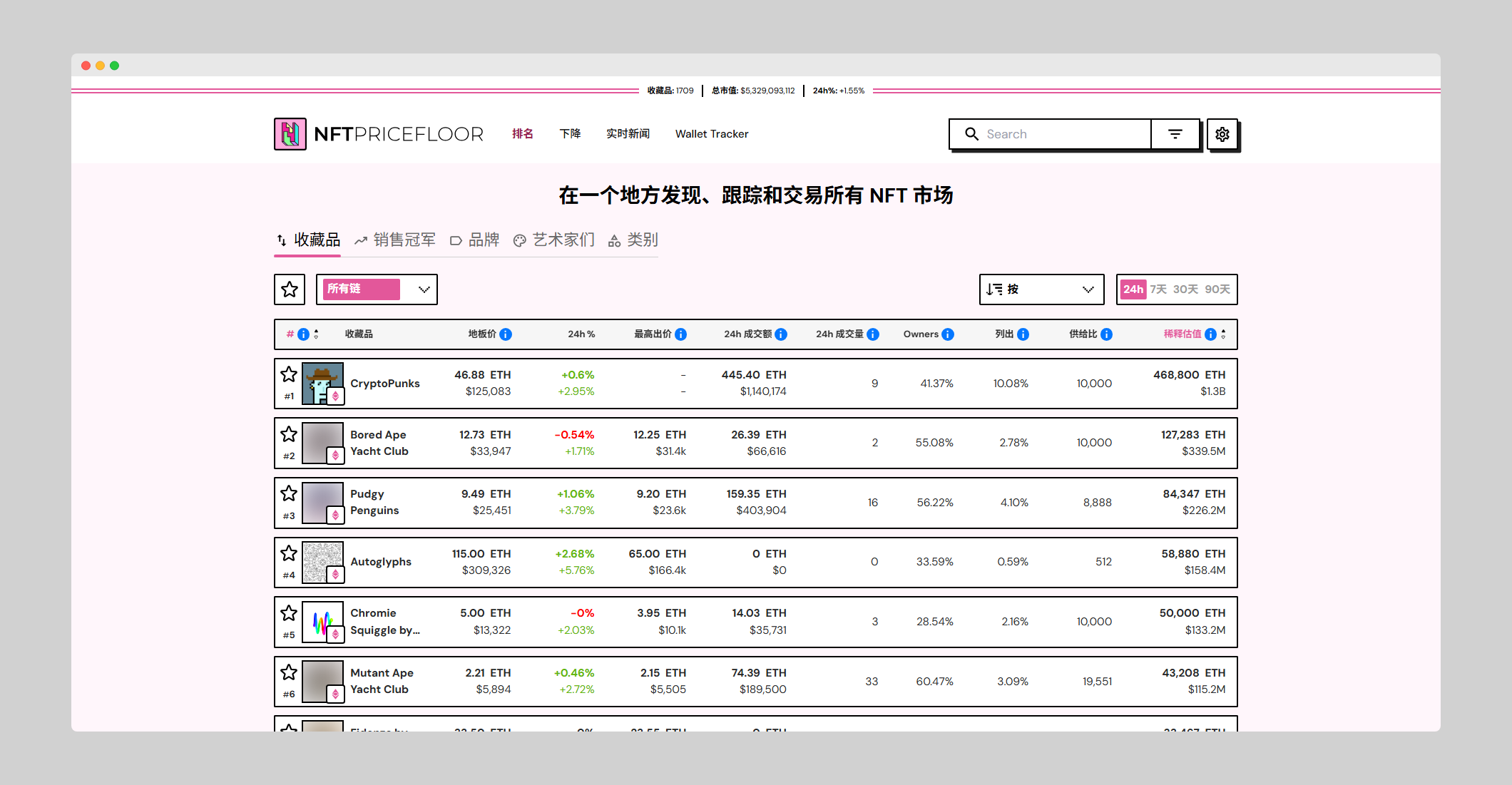Open Mutant Ape Yacht Club link

coord(382,681)
